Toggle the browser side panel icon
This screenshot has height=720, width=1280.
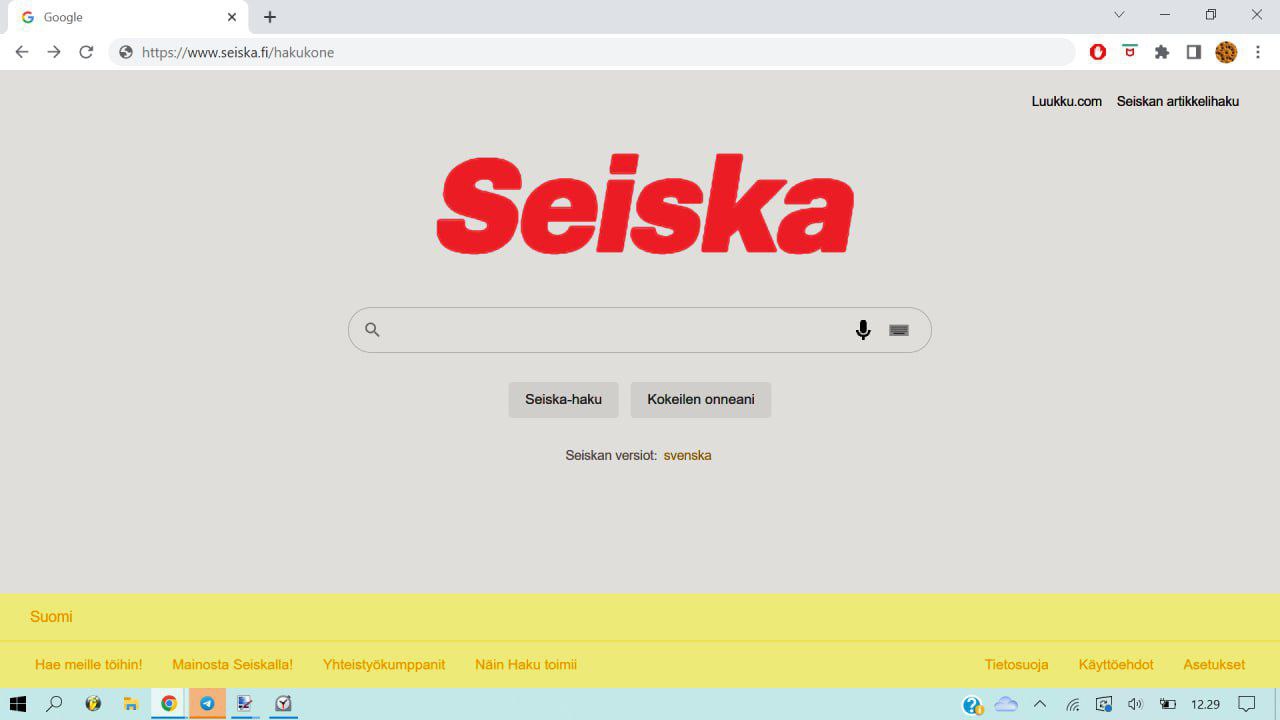[x=1193, y=52]
